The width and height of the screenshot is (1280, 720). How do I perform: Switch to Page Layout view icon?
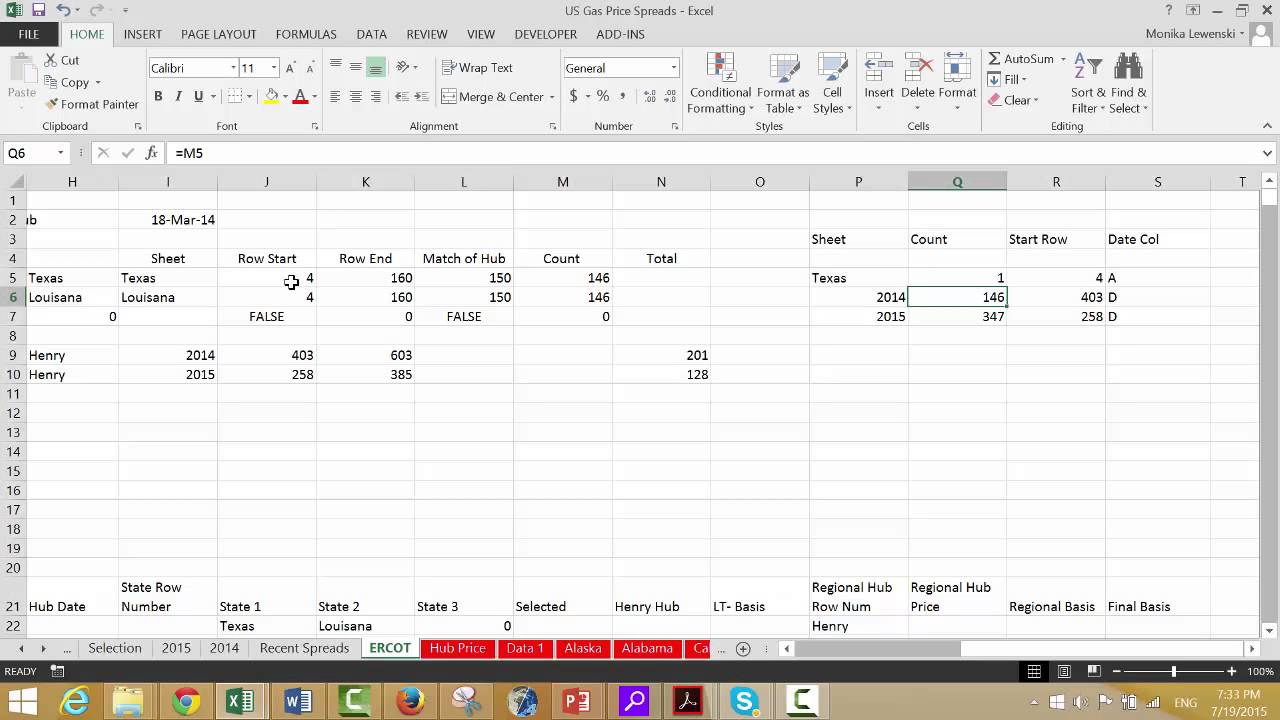[x=1064, y=672]
